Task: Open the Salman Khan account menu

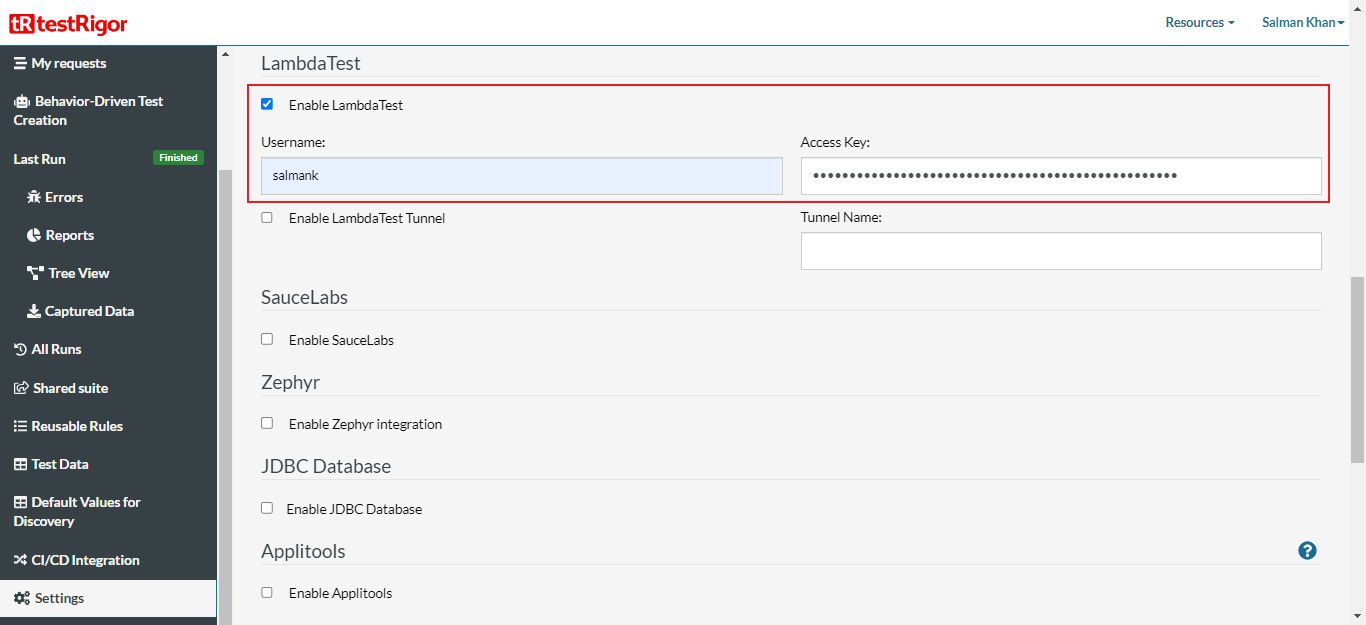Action: click(x=1300, y=21)
